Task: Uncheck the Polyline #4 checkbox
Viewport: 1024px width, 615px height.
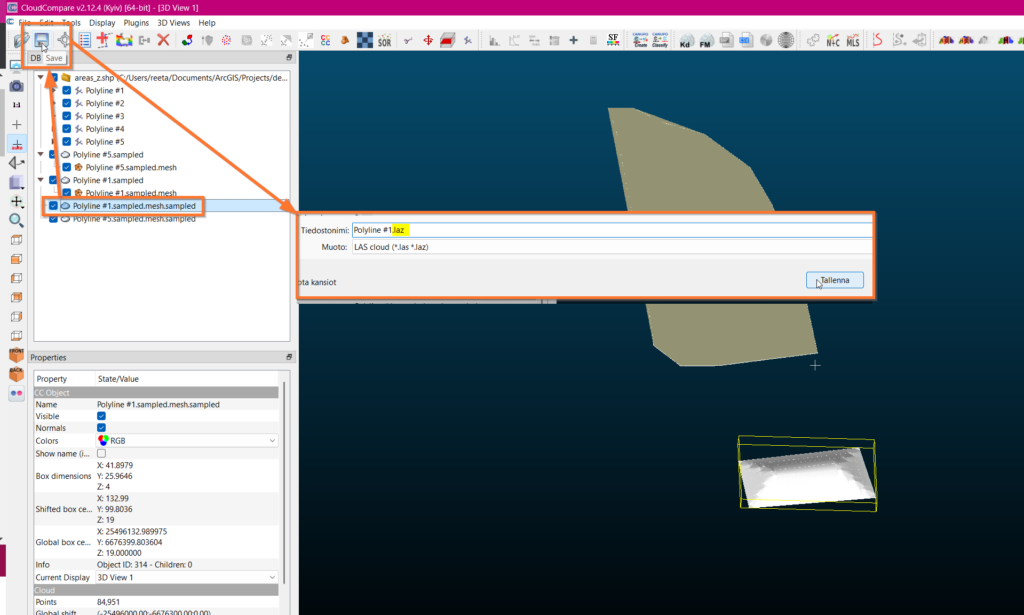Action: (x=67, y=129)
